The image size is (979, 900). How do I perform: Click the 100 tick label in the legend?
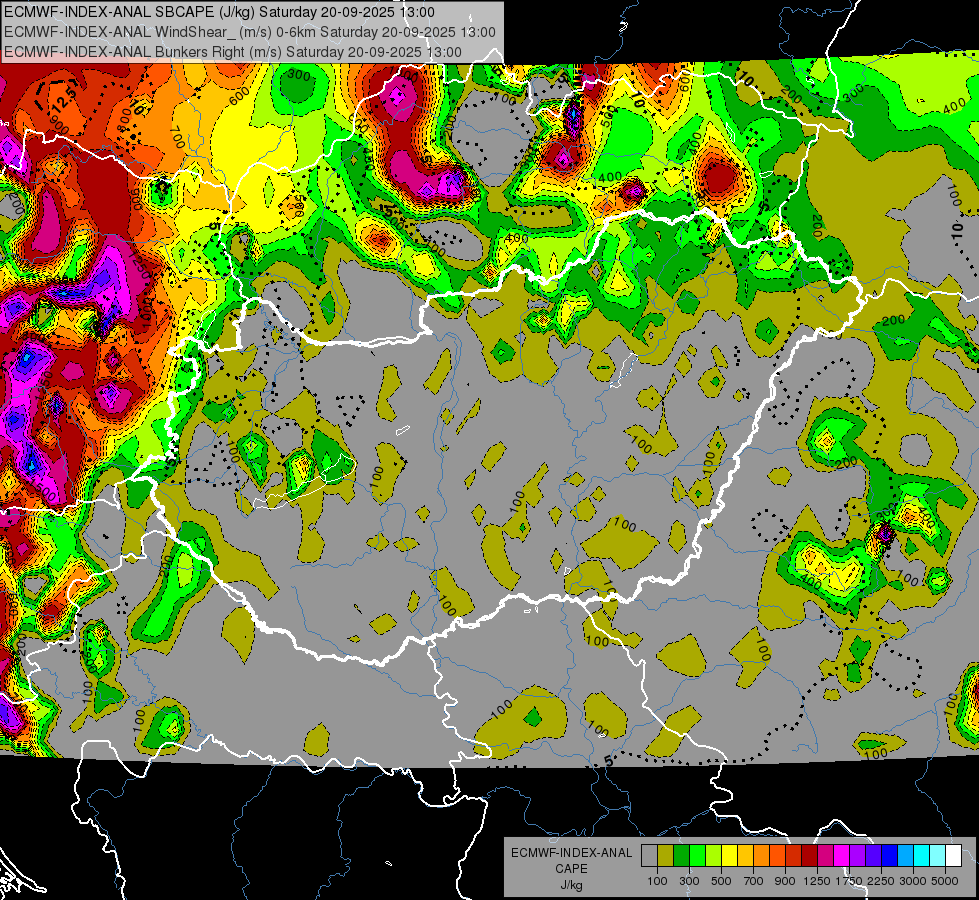[x=657, y=881]
